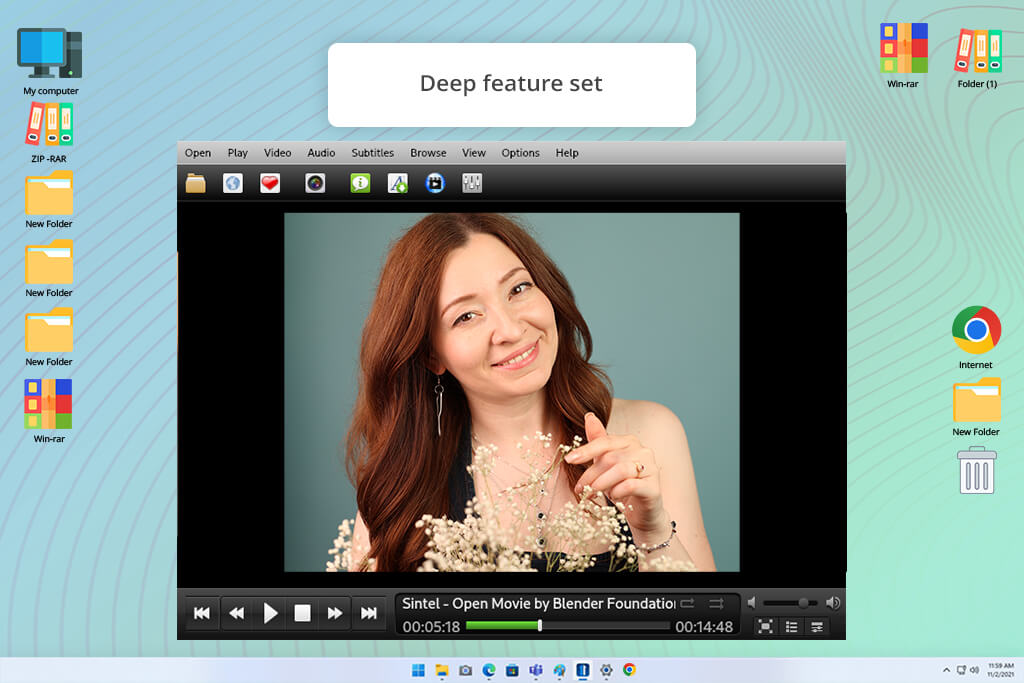The width and height of the screenshot is (1024, 683).
Task: Click the open URL globe toolbar icon
Action: point(232,183)
